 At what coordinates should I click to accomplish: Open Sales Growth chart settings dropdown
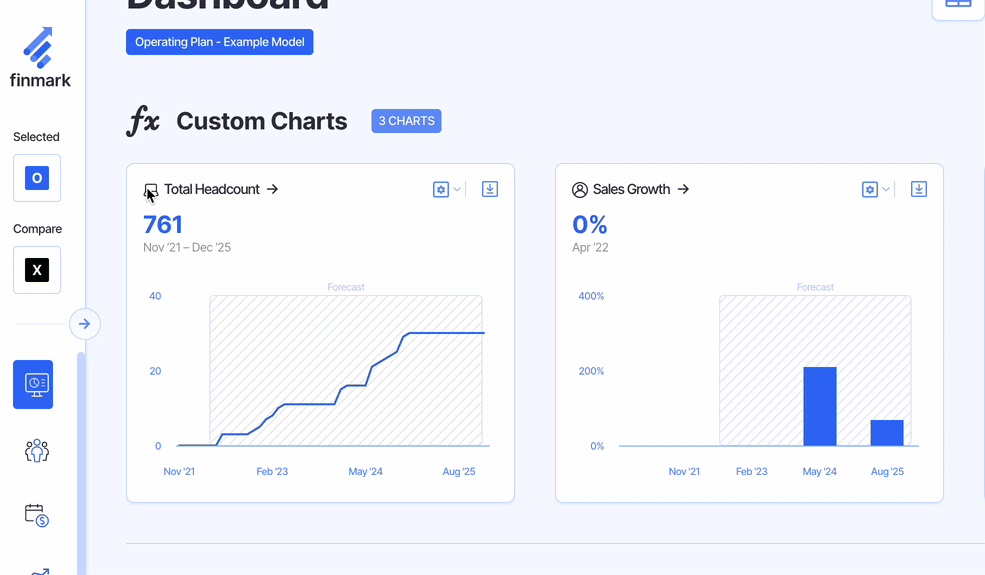click(x=875, y=189)
